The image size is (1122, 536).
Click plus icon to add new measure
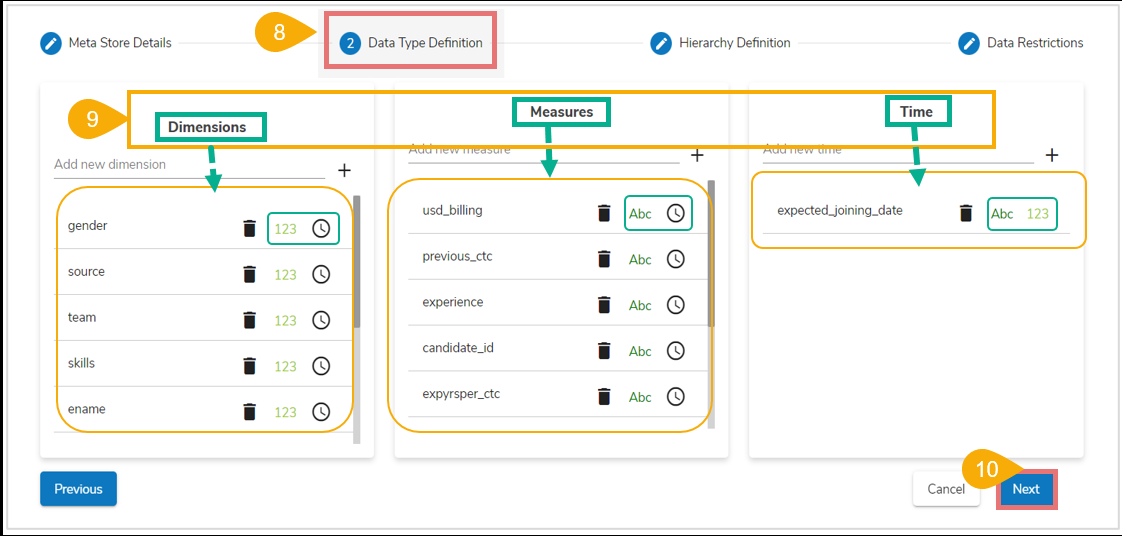(698, 155)
